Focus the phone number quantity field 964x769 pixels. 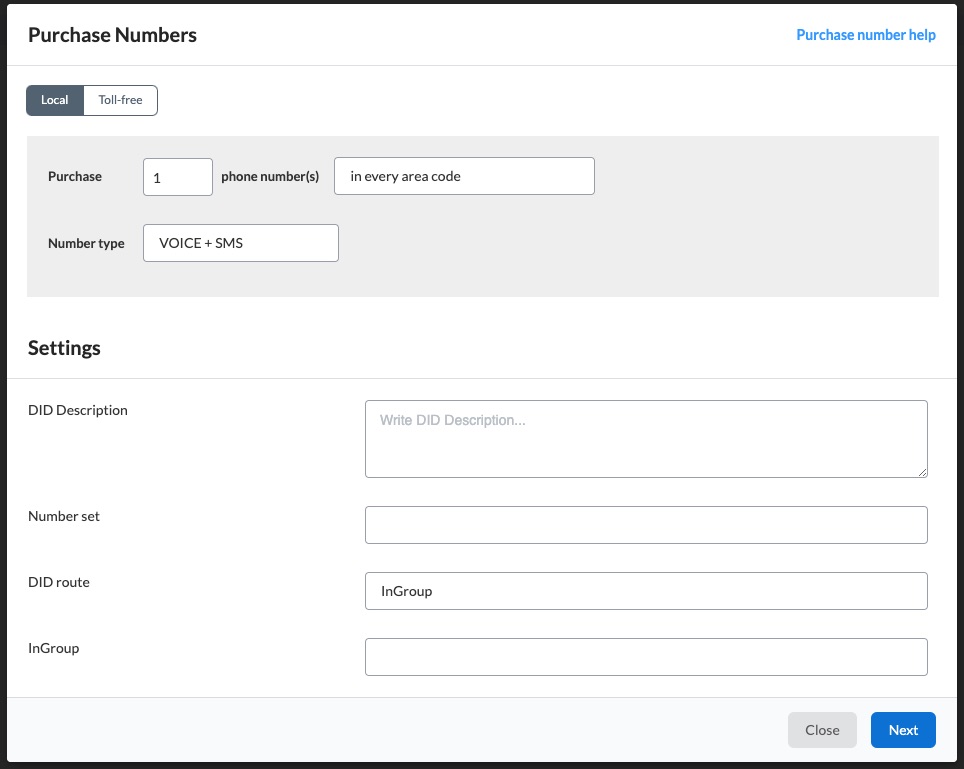178,177
